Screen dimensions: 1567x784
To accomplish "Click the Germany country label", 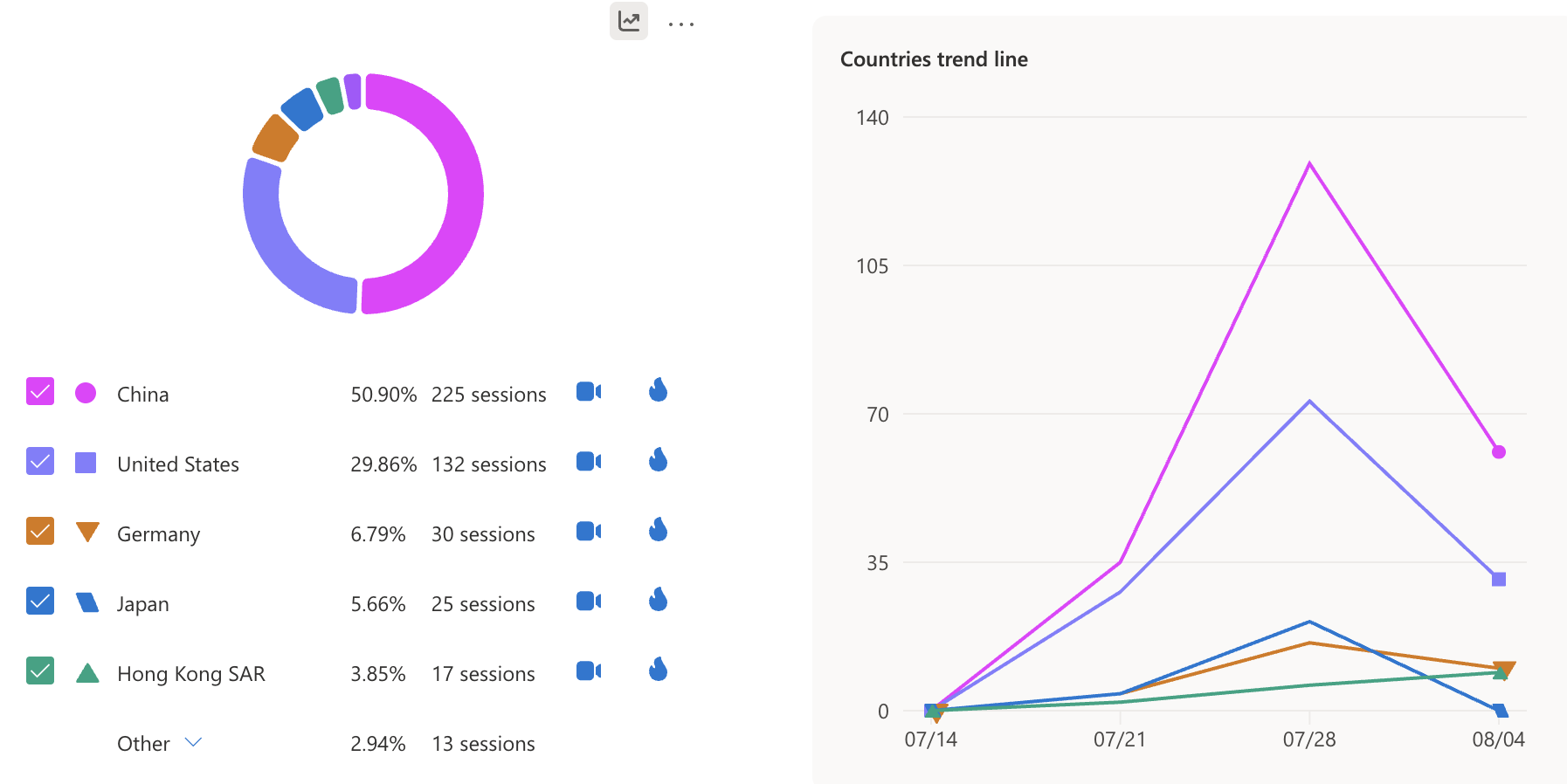I will (x=158, y=534).
